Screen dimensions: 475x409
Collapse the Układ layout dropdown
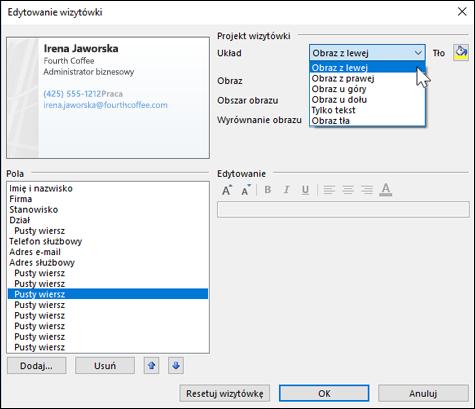367,53
